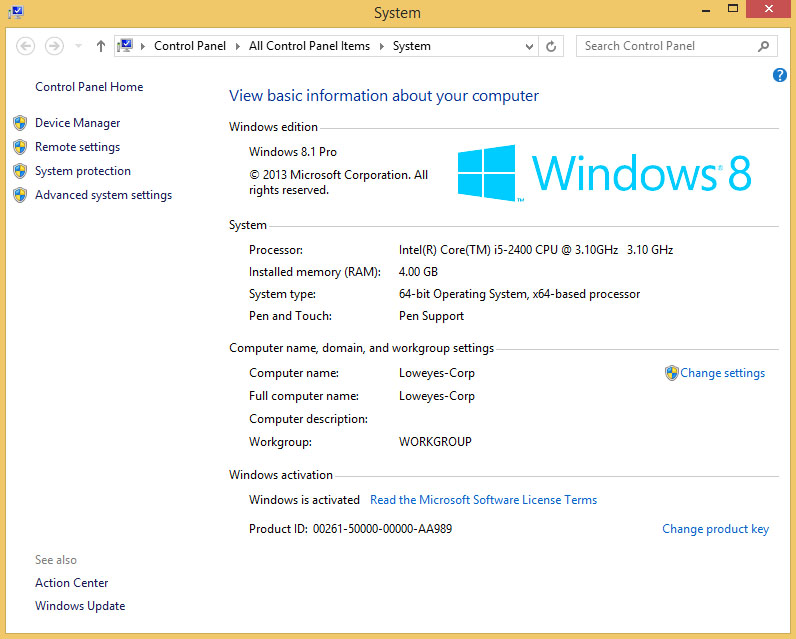The width and height of the screenshot is (796, 639).
Task: Click Change settings for computer name
Action: [722, 373]
